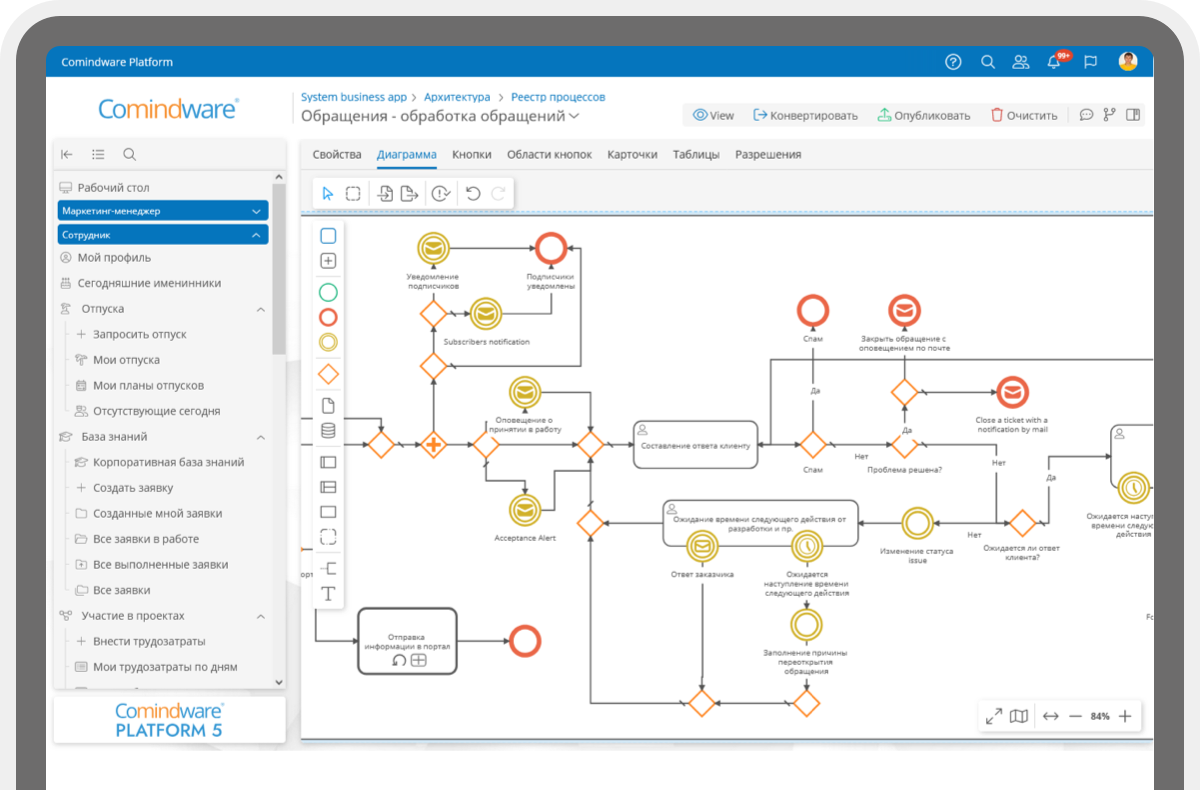1200x790 pixels.
Task: Open the help question mark icon
Action: pyautogui.click(x=953, y=62)
